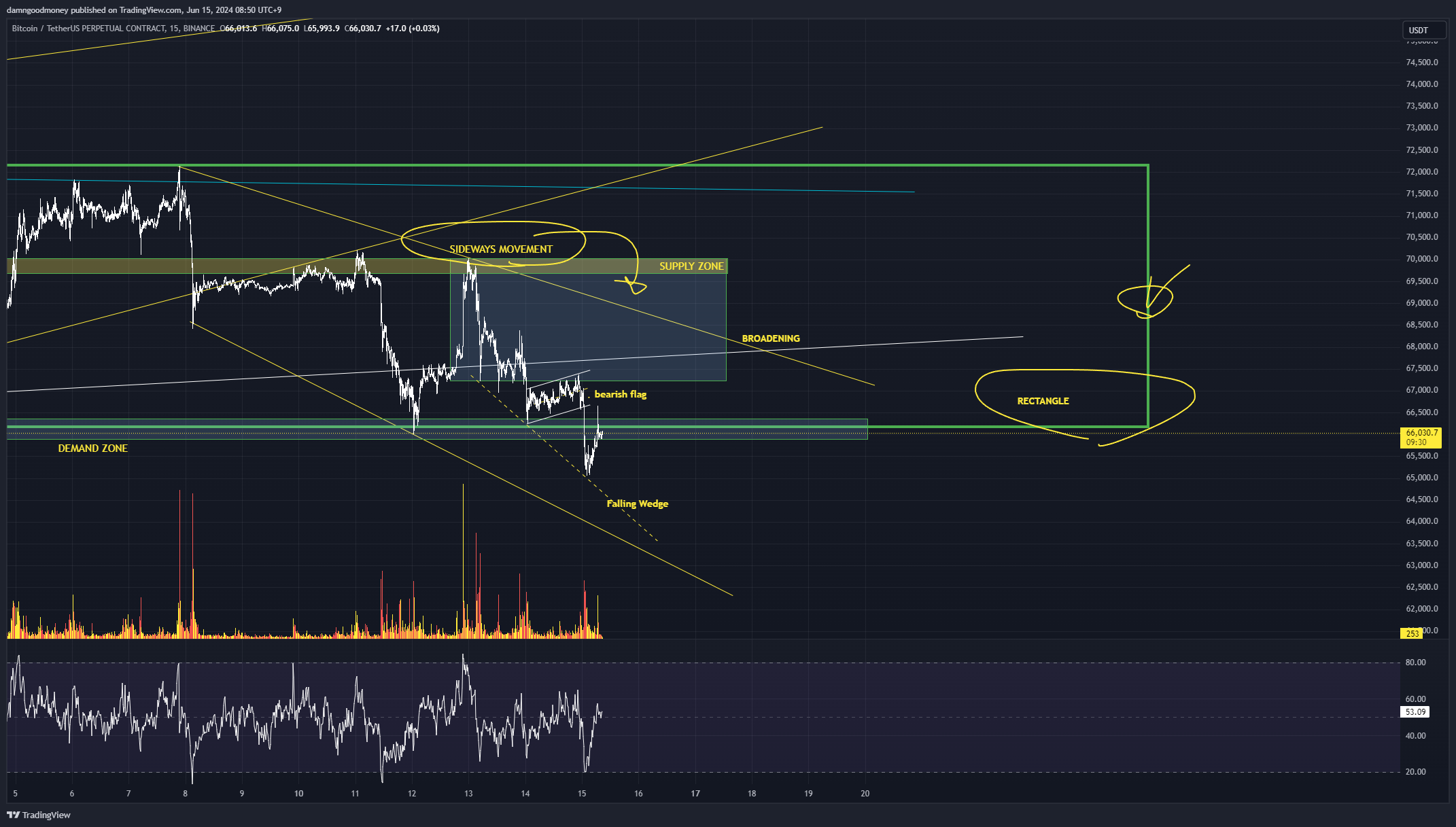Click the 63,000.0 price axis label

tap(1422, 565)
